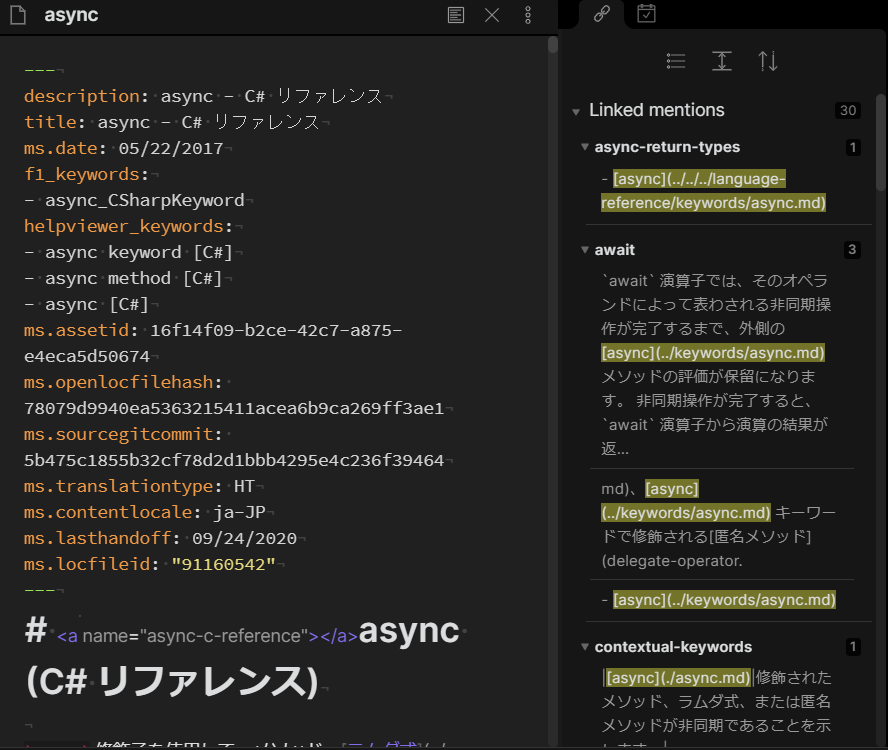Image resolution: width=888 pixels, height=750 pixels.
Task: Collapse the Linked mentions section
Action: (576, 112)
